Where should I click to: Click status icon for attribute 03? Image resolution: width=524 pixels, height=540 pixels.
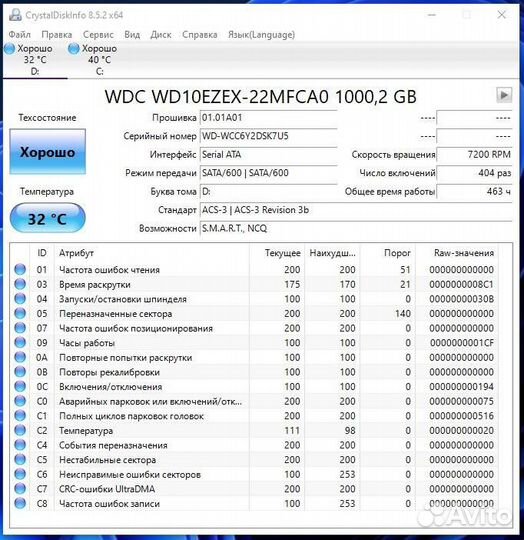[x=20, y=284]
